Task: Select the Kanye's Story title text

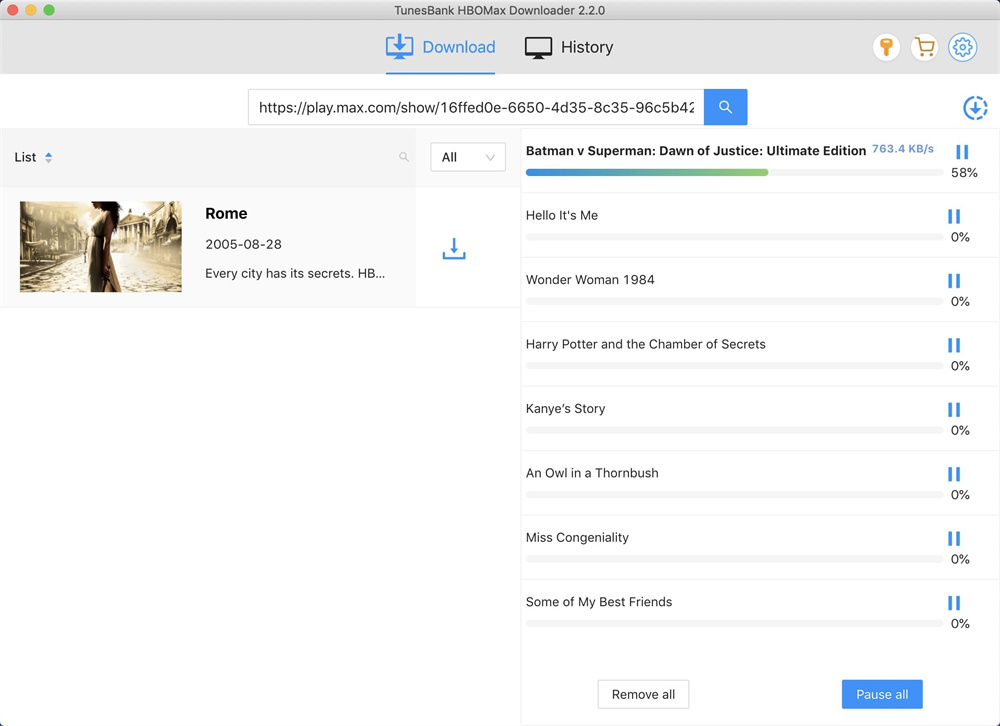Action: [x=565, y=409]
